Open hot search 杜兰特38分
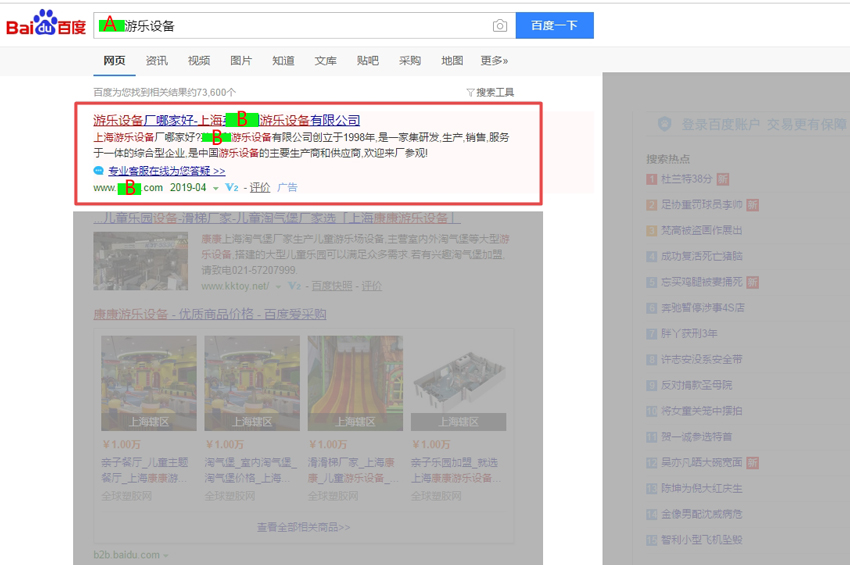850x565 pixels. pyautogui.click(x=686, y=179)
